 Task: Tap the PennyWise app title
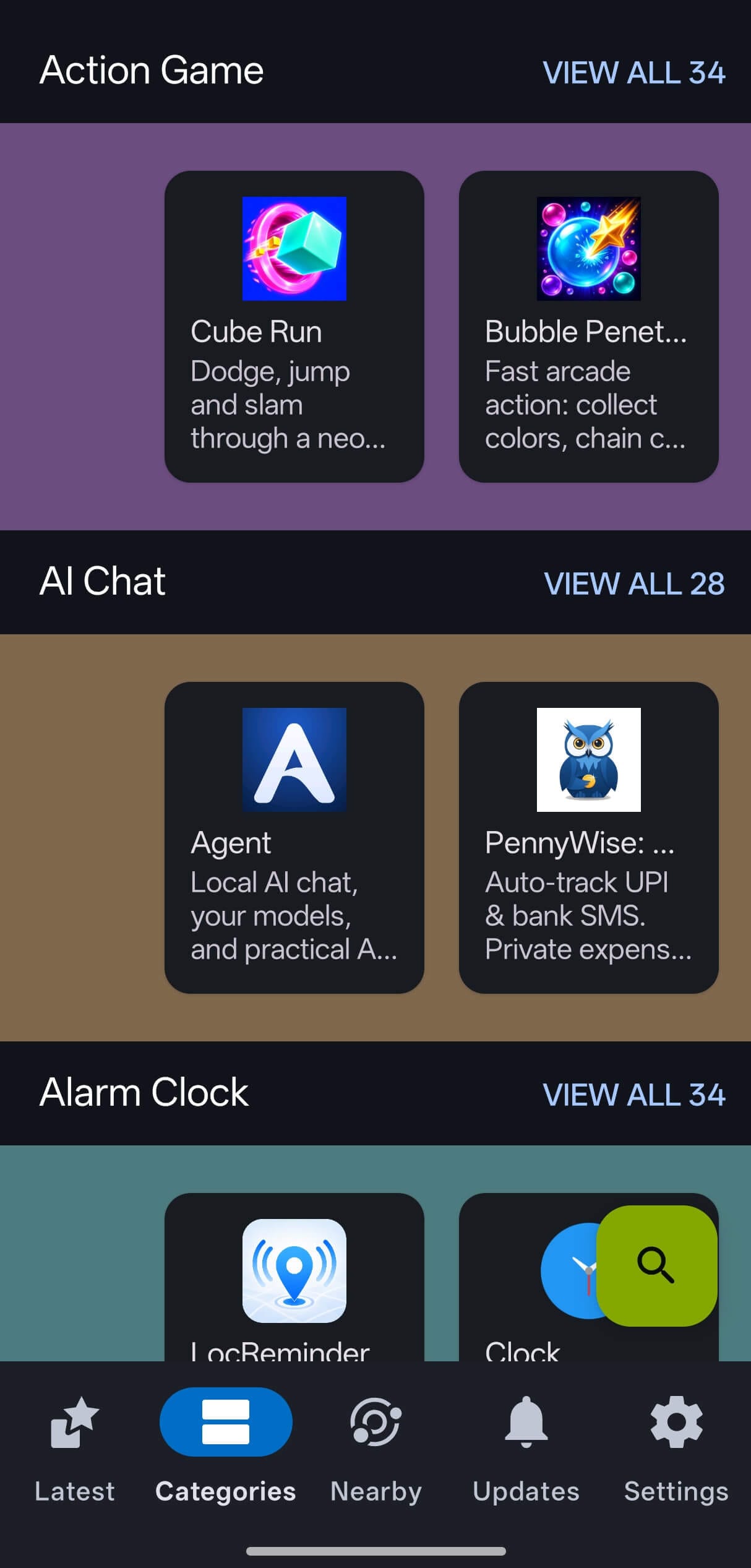tap(580, 843)
